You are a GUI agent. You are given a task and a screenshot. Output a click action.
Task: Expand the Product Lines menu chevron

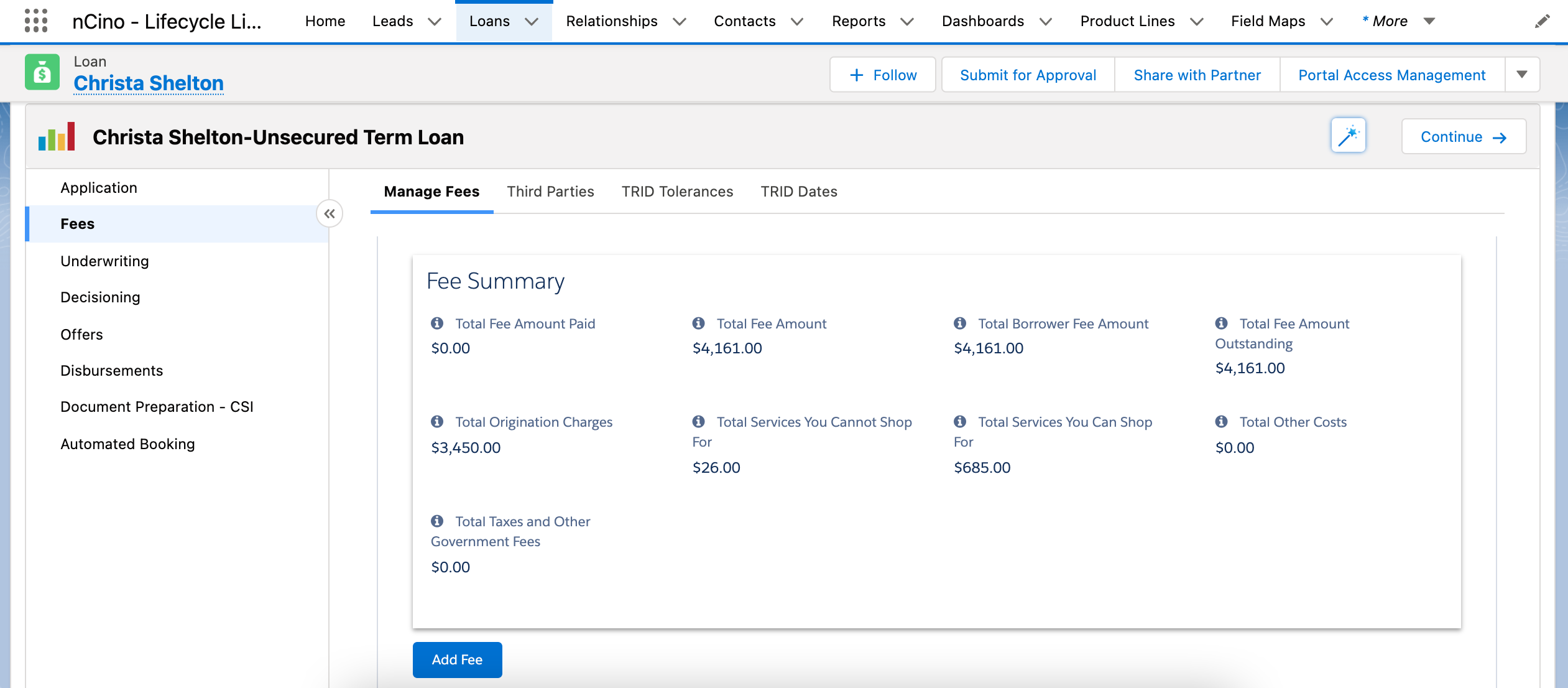click(1197, 22)
